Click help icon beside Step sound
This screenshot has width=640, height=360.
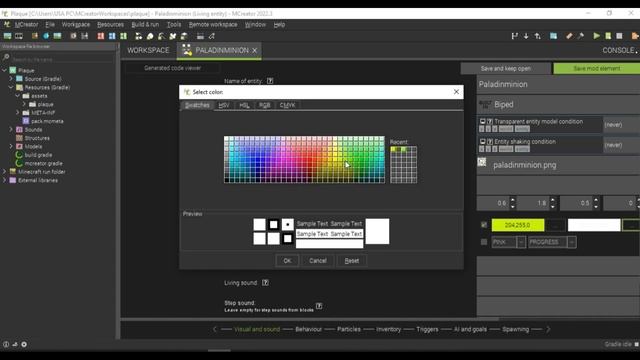coord(319,306)
